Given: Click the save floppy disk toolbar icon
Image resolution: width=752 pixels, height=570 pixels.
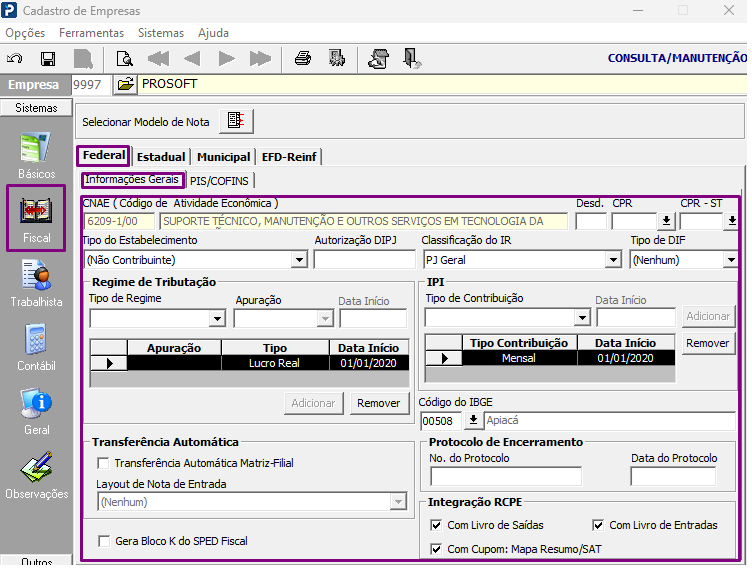Looking at the screenshot, I should [x=48, y=59].
